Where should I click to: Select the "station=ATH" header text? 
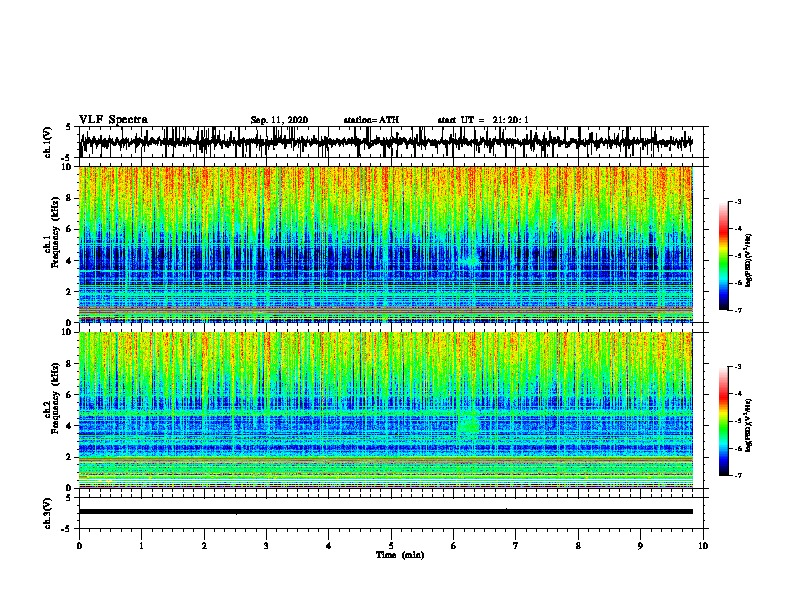pos(371,120)
